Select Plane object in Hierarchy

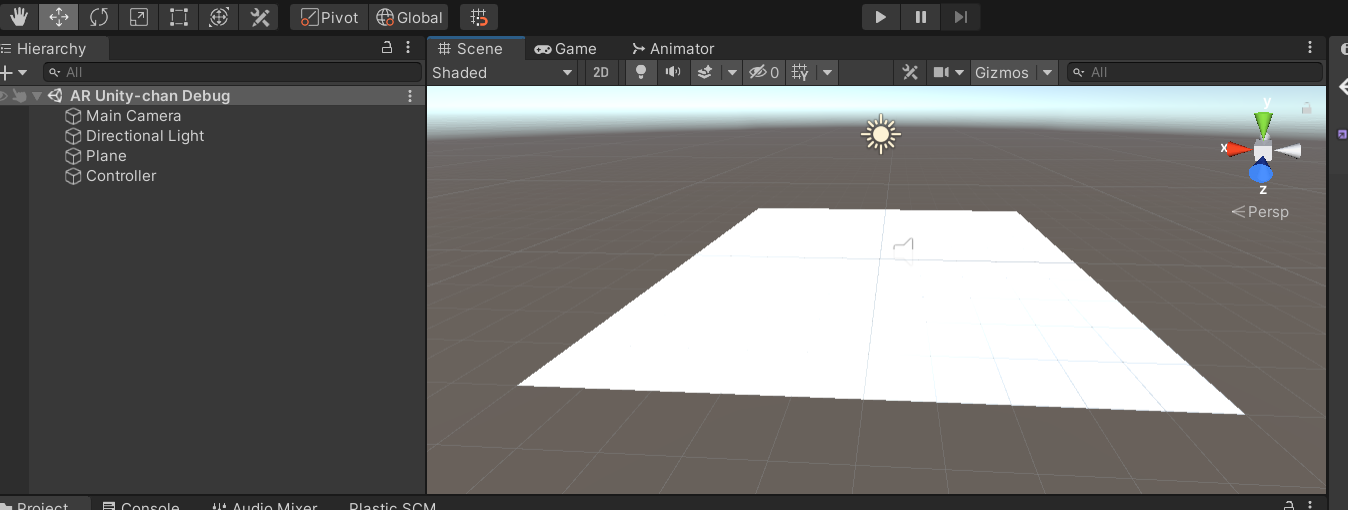(x=106, y=156)
